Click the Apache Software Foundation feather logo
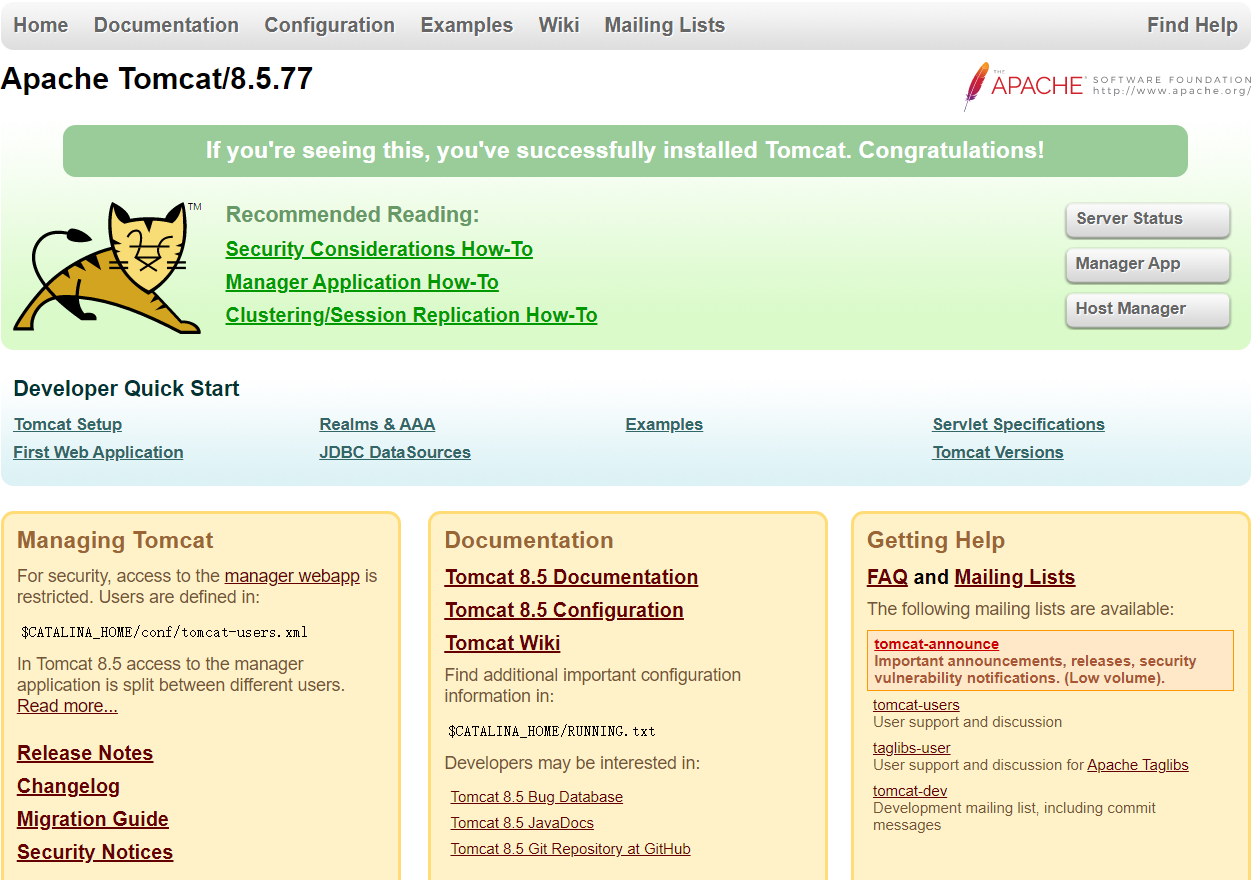Image resolution: width=1251 pixels, height=880 pixels. click(1107, 86)
